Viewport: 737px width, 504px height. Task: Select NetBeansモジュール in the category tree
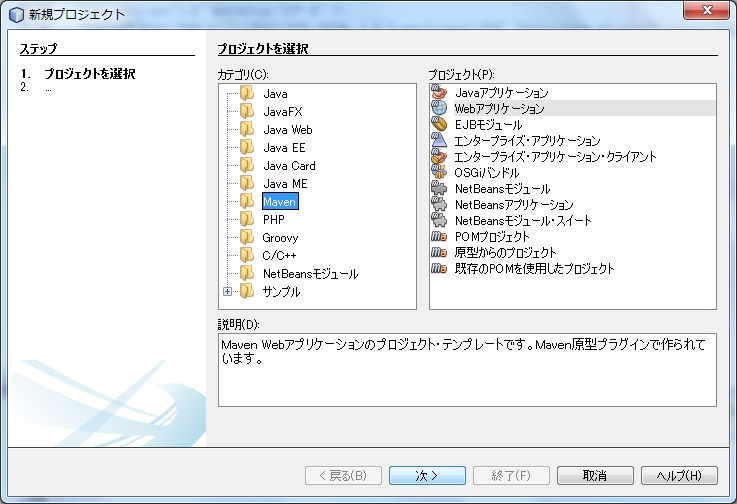pyautogui.click(x=310, y=274)
